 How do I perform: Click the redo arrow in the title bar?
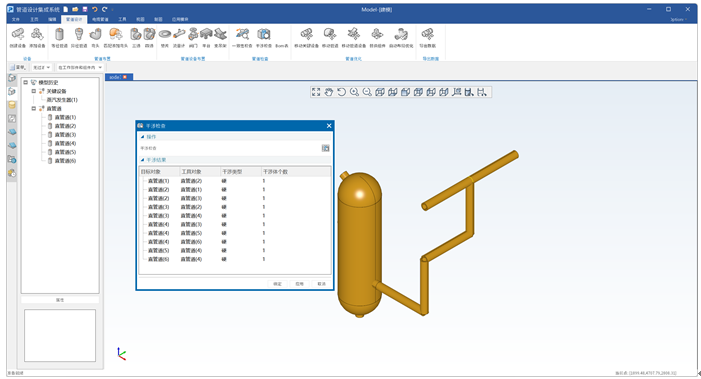(104, 9)
